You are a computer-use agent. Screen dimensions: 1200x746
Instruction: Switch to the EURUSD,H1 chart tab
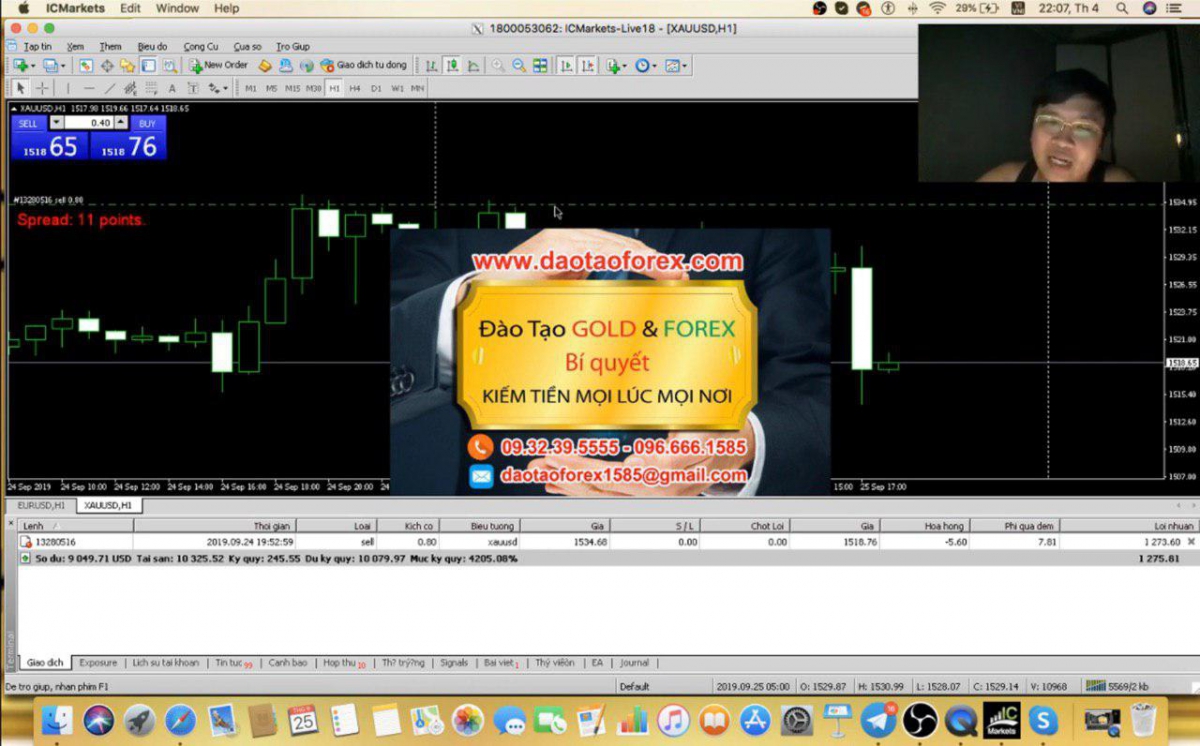click(41, 505)
